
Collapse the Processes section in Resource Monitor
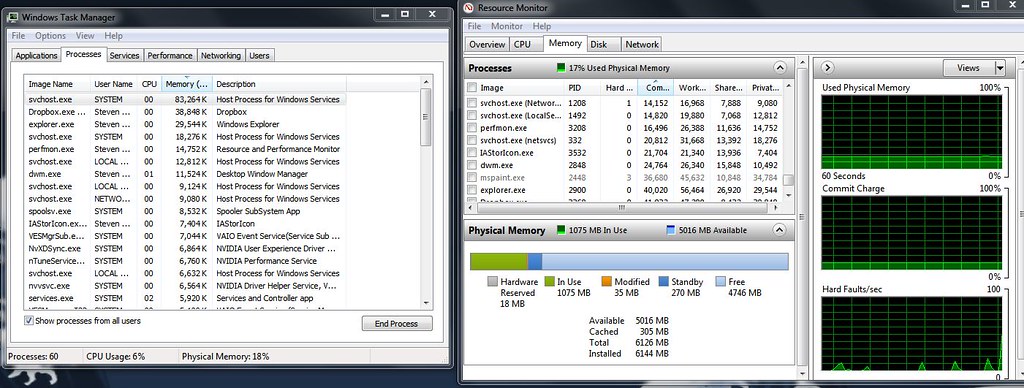click(779, 68)
